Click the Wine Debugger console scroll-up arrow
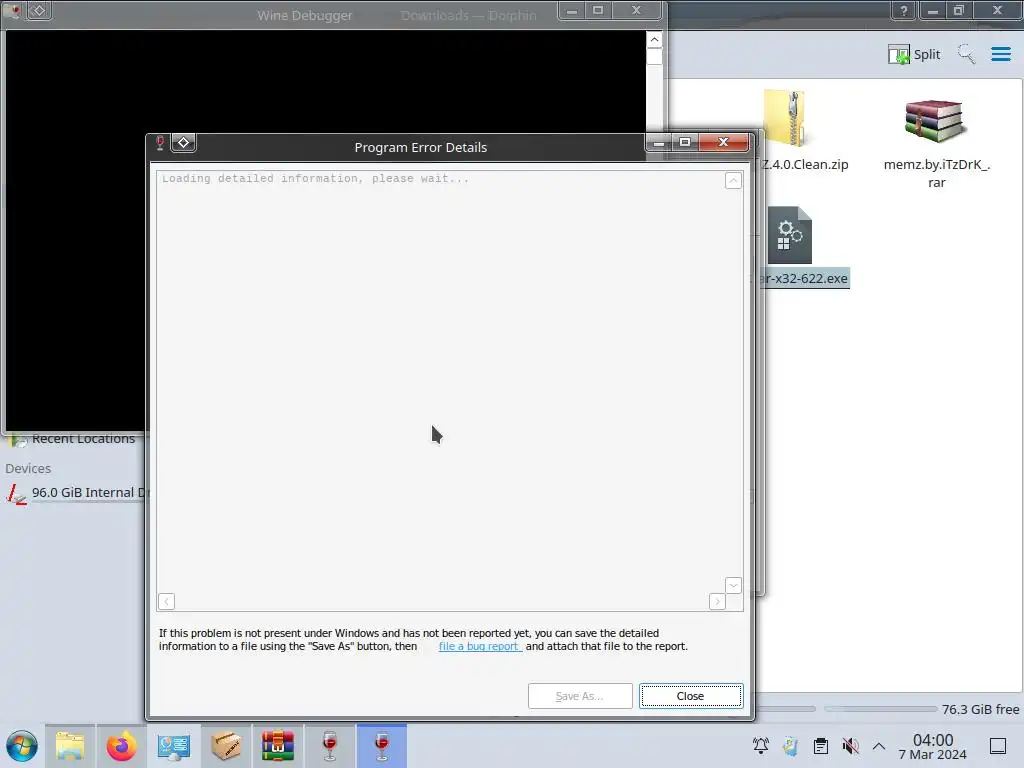 (654, 40)
